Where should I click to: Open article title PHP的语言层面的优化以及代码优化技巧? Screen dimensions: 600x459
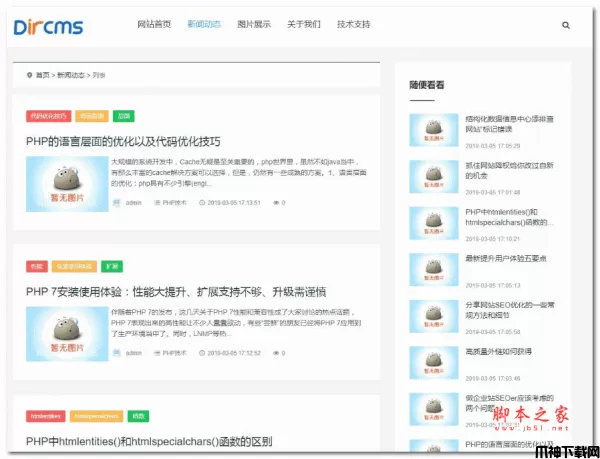pos(123,142)
